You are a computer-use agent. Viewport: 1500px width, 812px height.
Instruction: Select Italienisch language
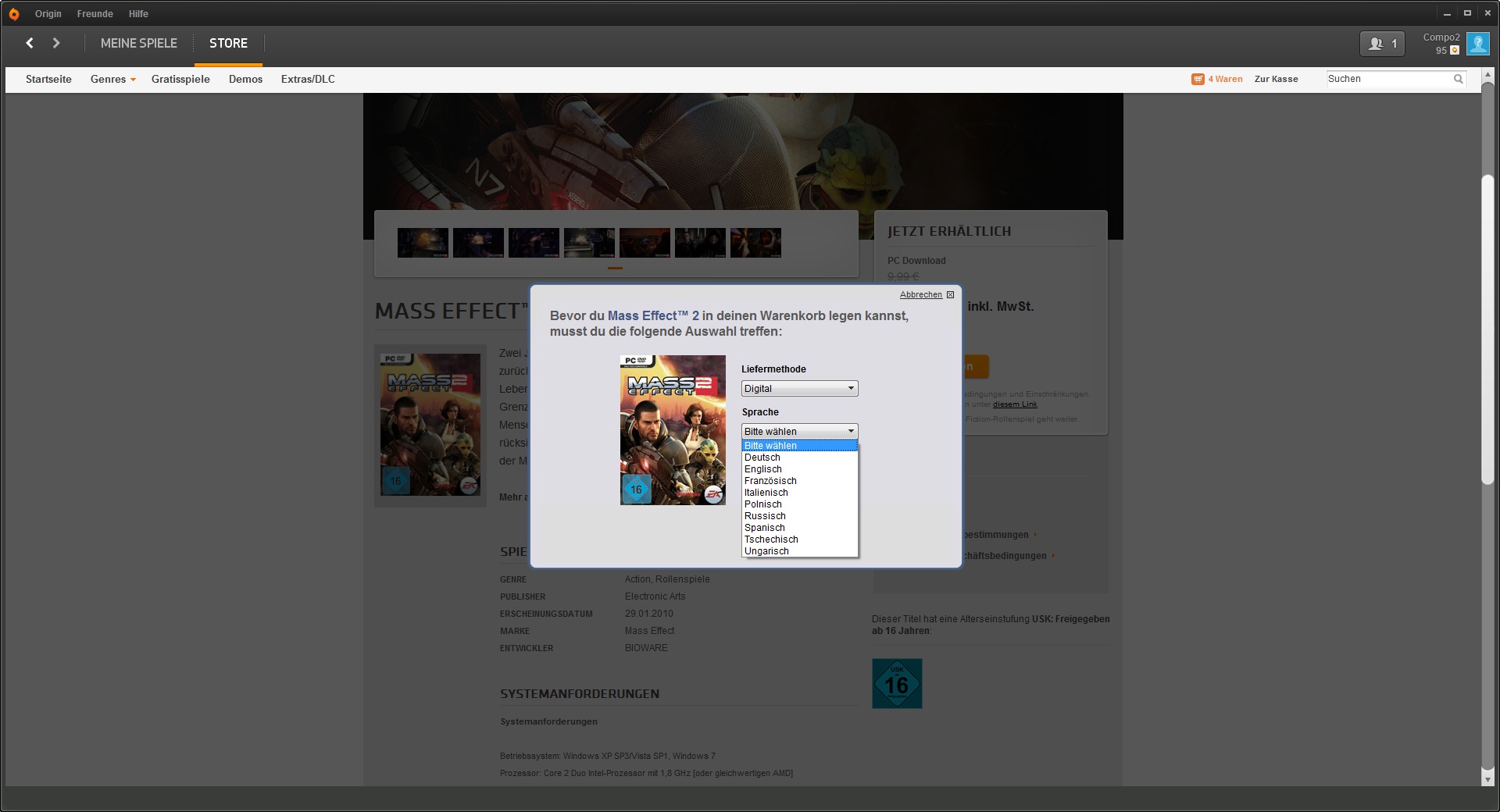800,493
